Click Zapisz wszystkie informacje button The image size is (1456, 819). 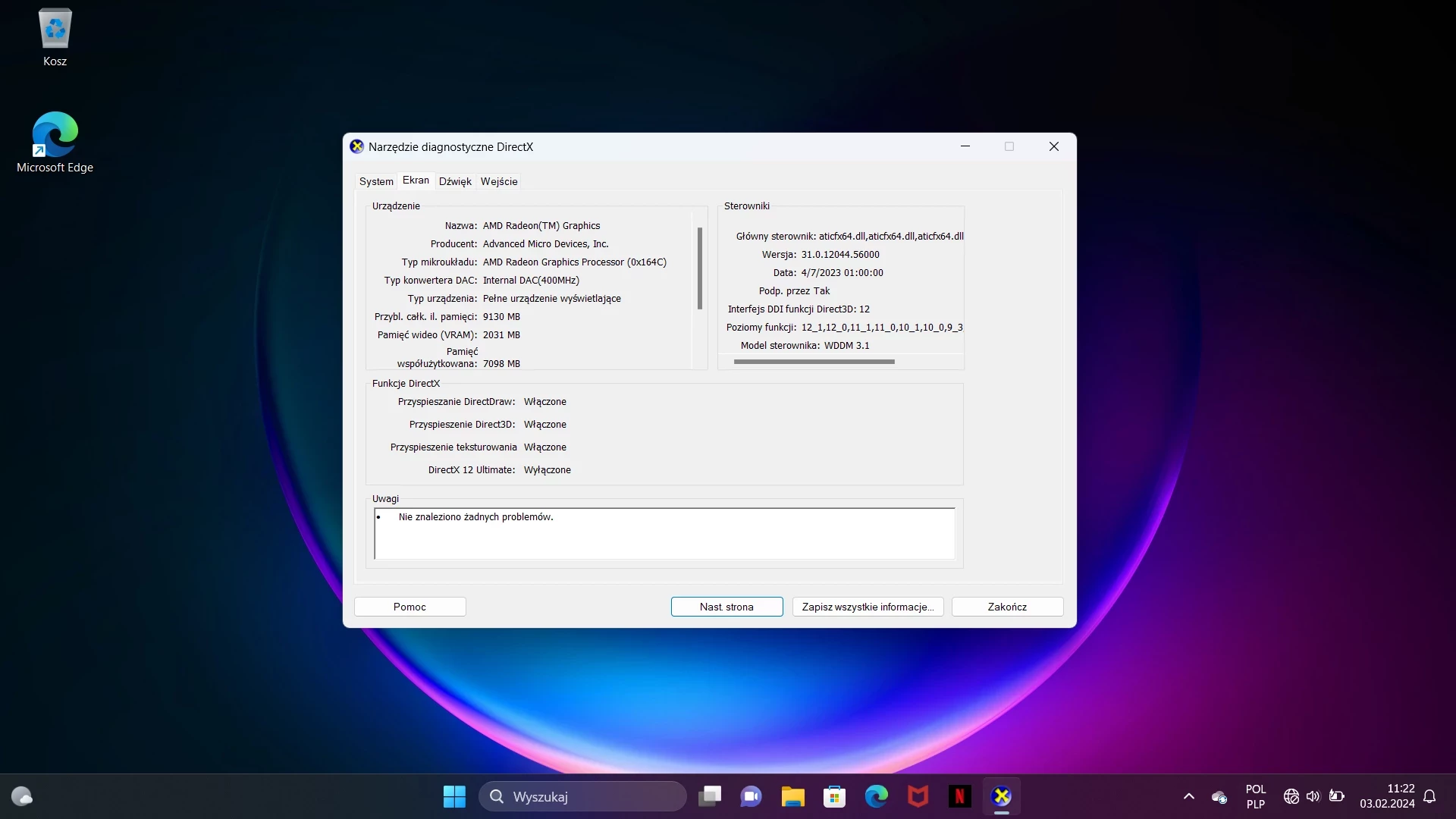pos(868,607)
